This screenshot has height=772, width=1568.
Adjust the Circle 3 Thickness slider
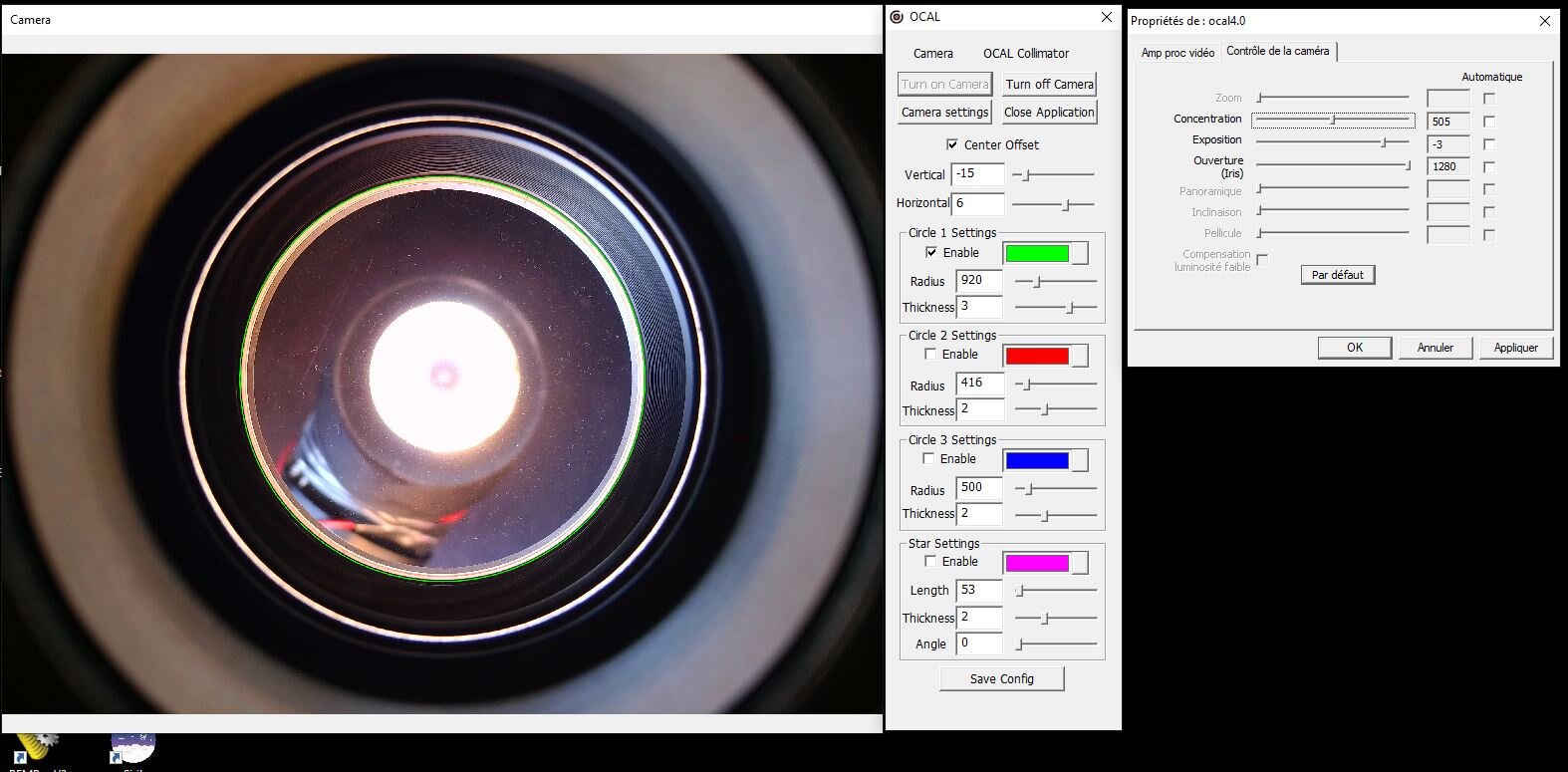(x=1056, y=515)
